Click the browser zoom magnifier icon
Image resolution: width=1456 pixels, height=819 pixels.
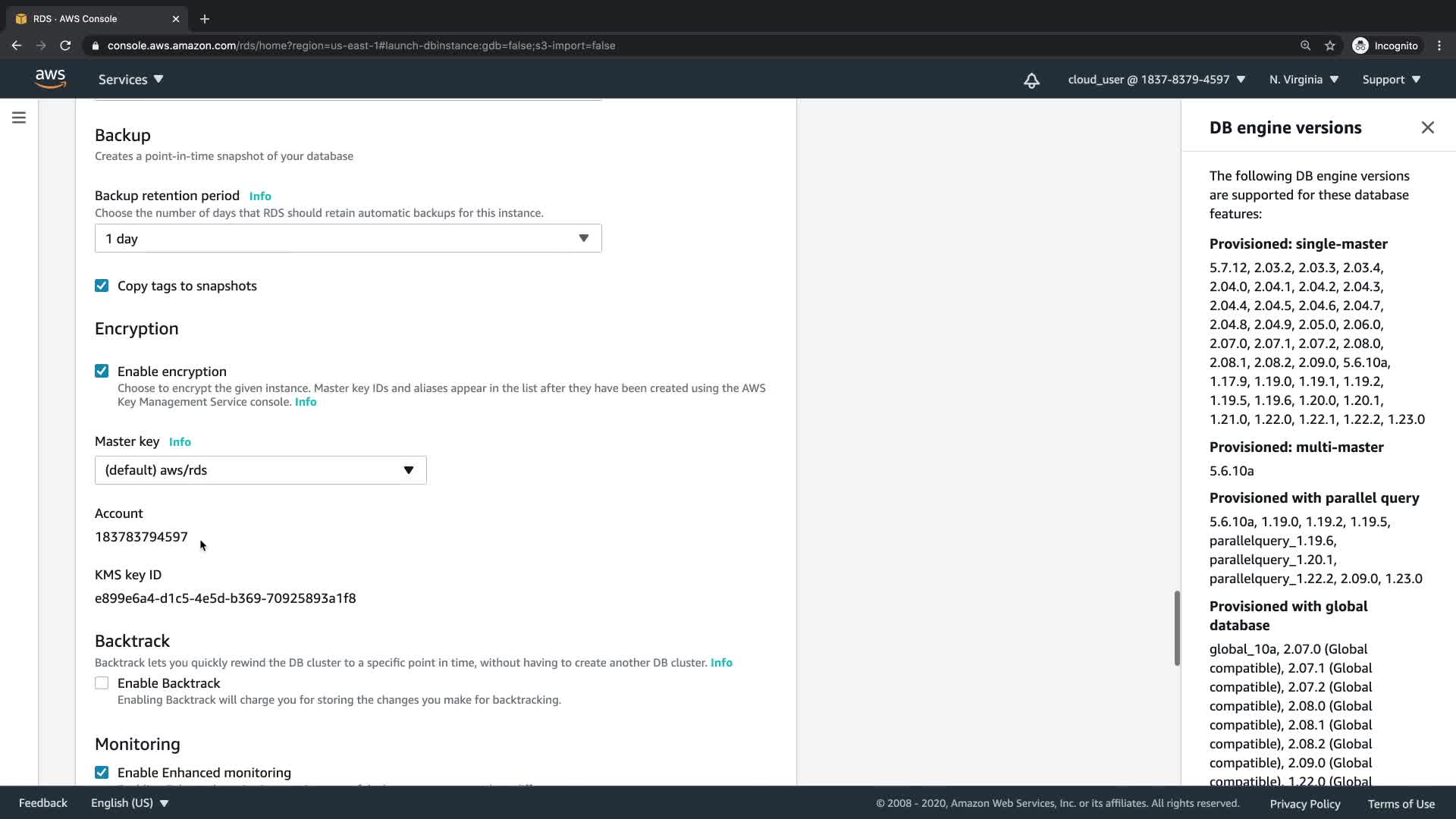pyautogui.click(x=1305, y=45)
